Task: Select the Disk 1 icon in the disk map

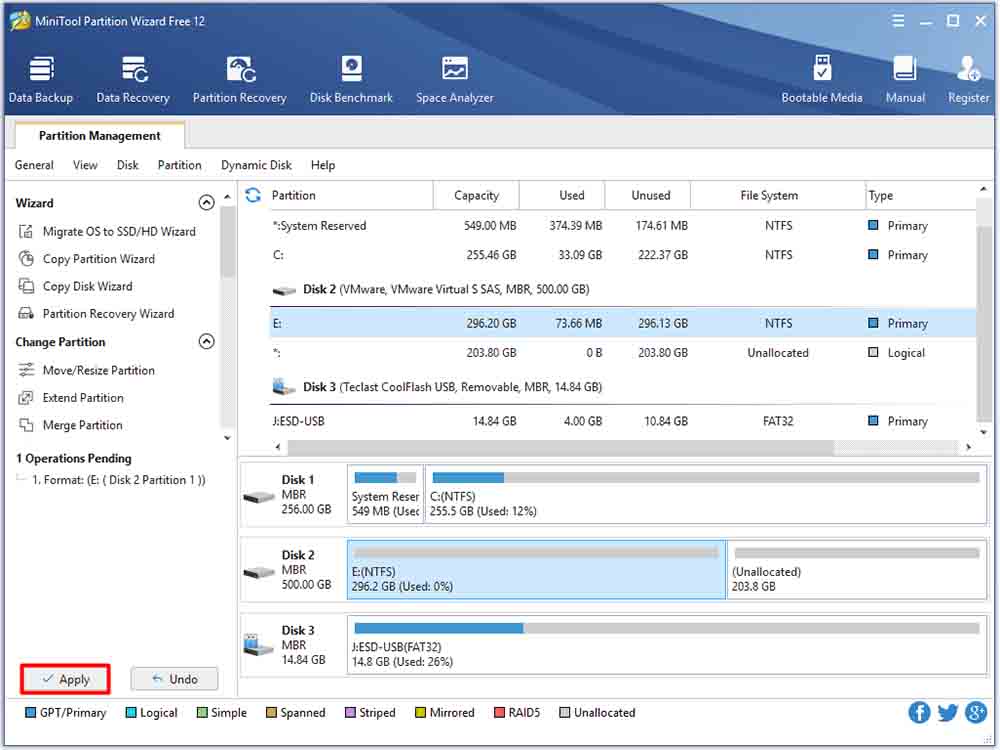Action: [x=259, y=496]
